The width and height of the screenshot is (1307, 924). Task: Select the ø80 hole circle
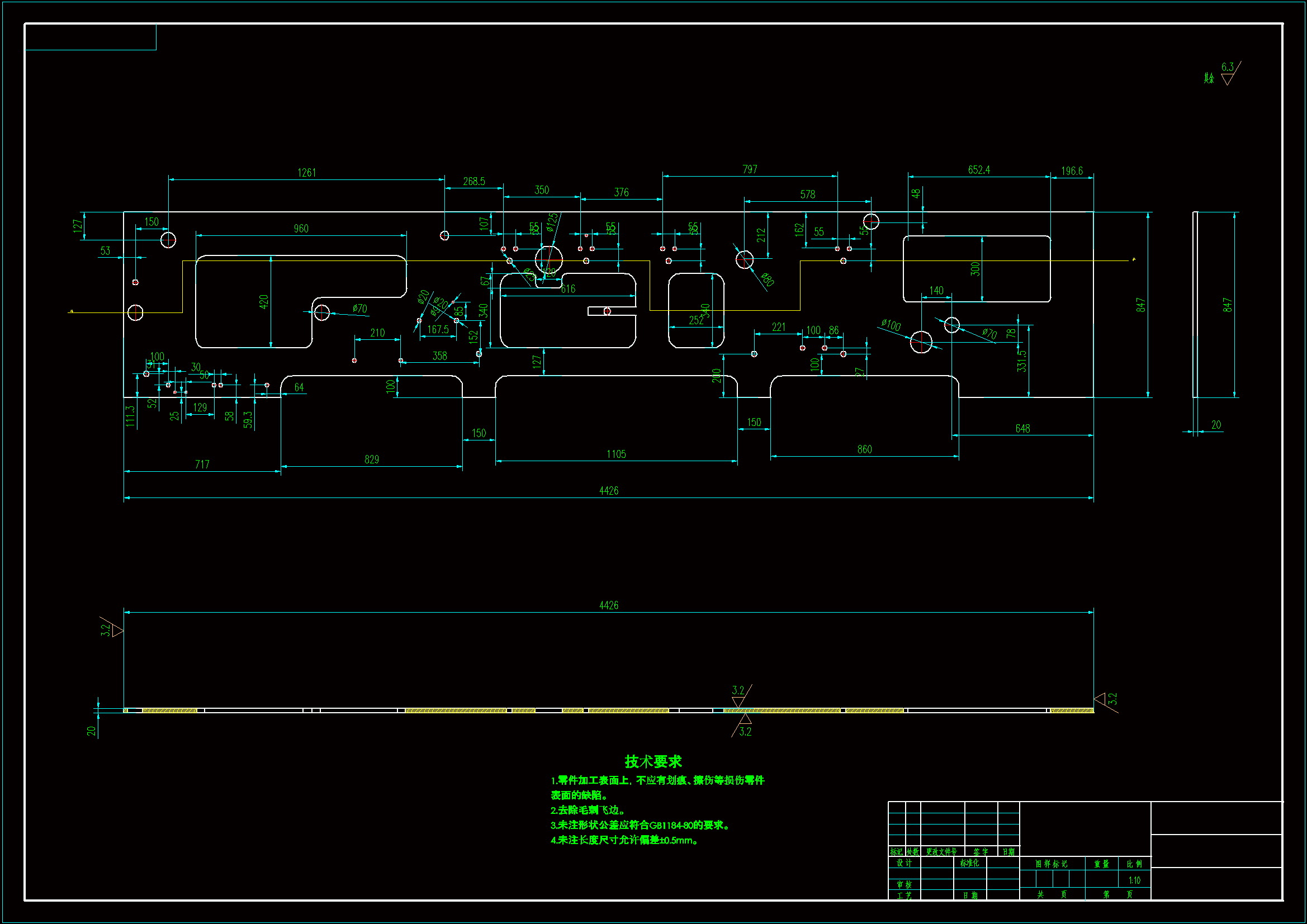(744, 260)
